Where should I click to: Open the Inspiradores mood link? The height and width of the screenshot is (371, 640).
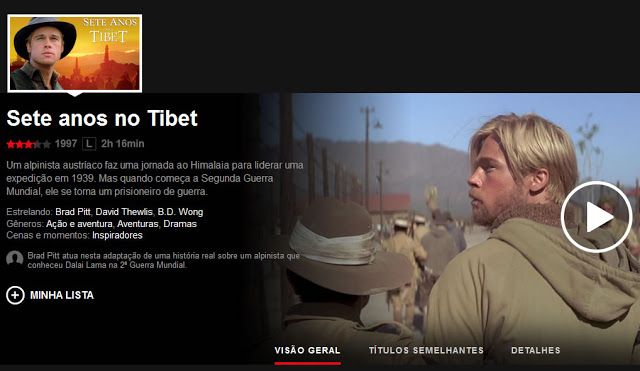117,235
